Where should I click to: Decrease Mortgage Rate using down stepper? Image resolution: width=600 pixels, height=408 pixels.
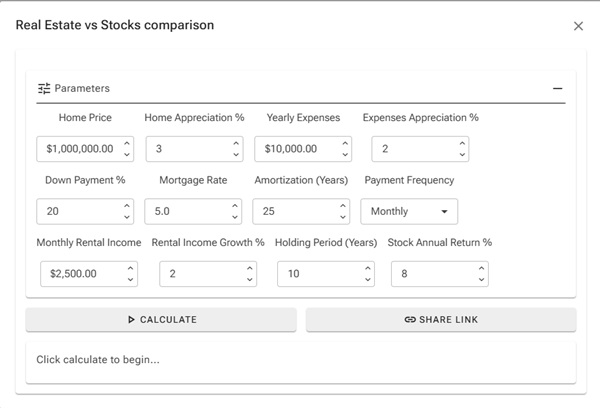pos(234,217)
